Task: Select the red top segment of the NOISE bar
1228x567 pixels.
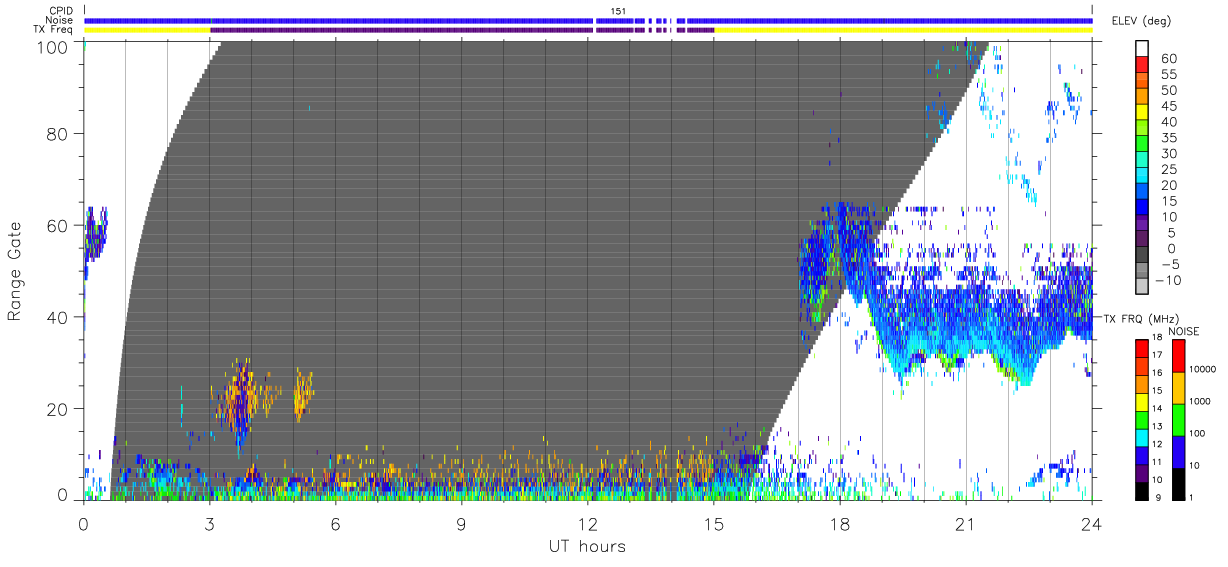Action: click(1177, 357)
